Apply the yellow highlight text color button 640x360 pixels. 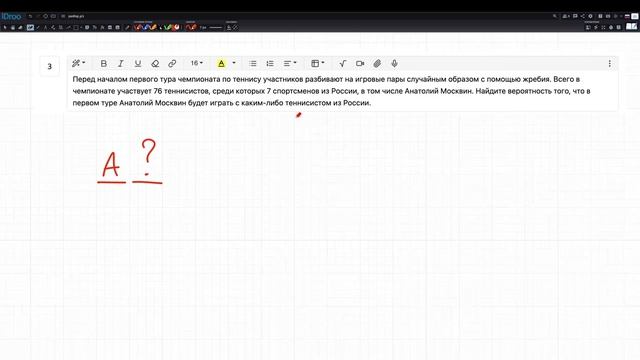(x=221, y=63)
